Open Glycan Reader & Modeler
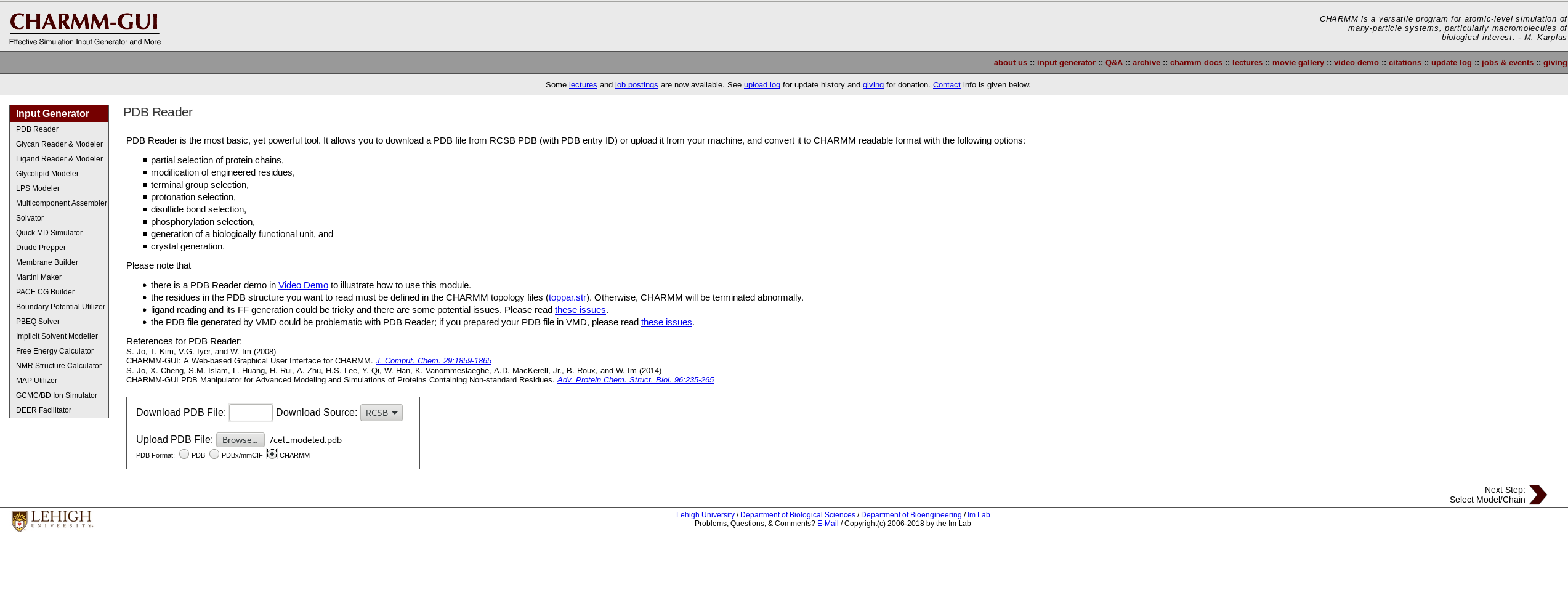Screen dimensions: 1568x603 [x=59, y=144]
